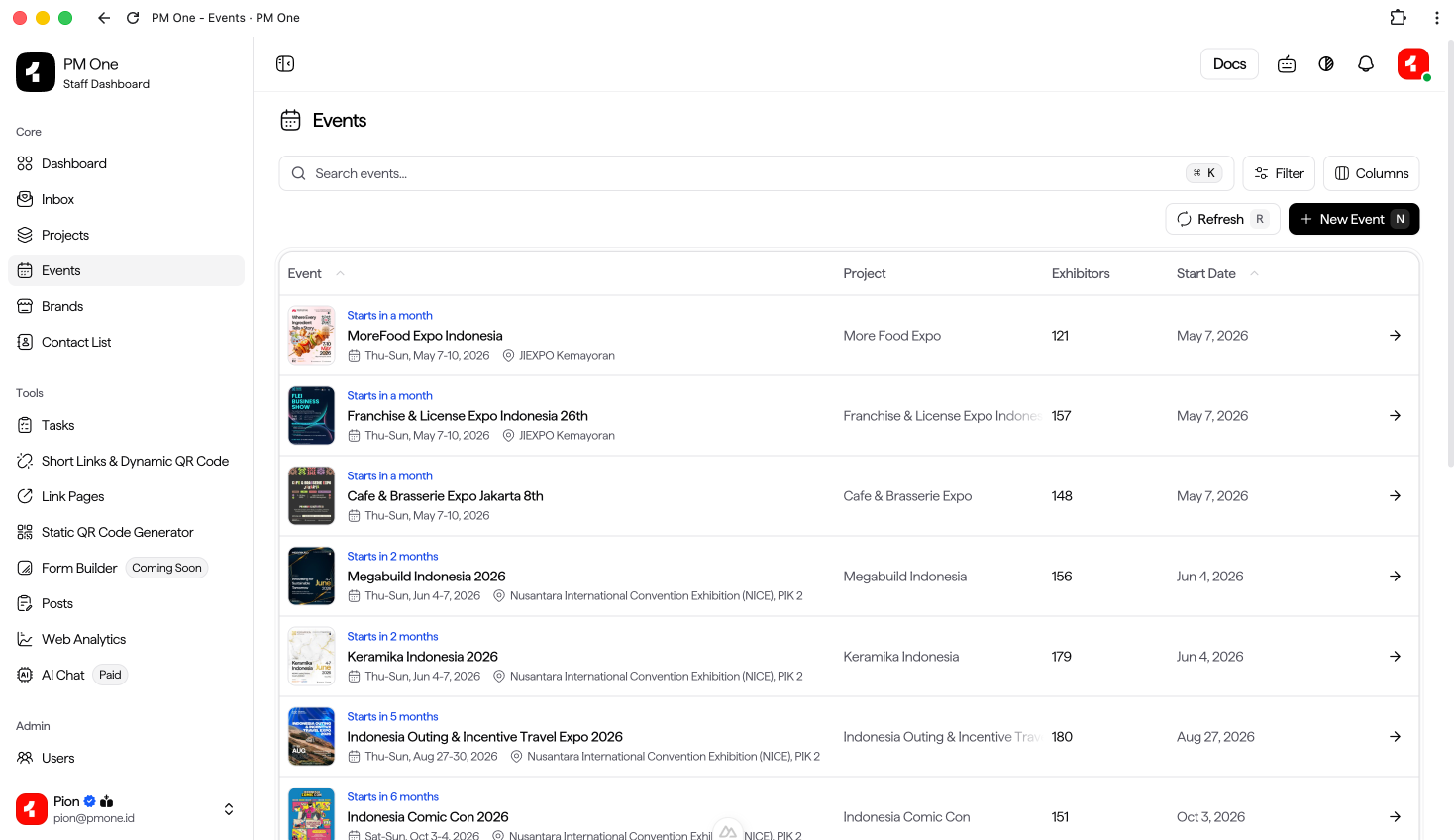Viewport: 1456px width, 840px height.
Task: Open the Contact List
Action: [x=74, y=342]
